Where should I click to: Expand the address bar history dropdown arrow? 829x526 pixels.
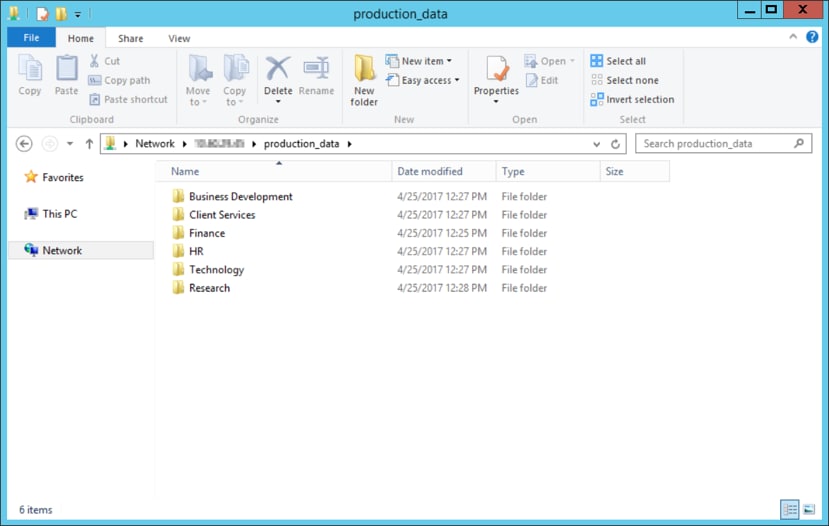597,144
